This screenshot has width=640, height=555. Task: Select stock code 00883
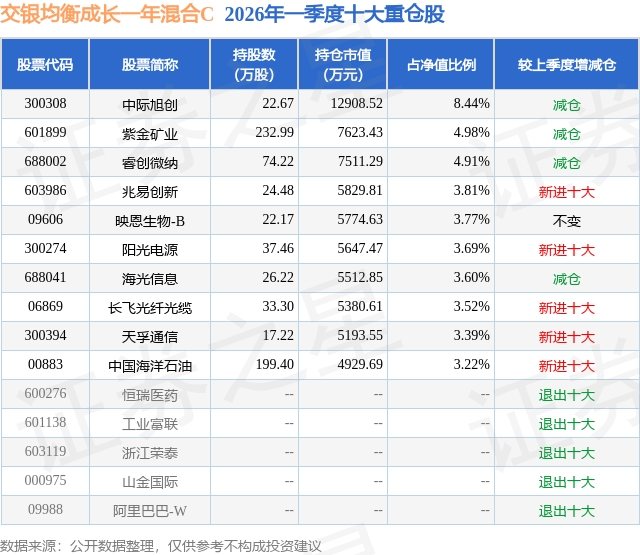coord(45,364)
